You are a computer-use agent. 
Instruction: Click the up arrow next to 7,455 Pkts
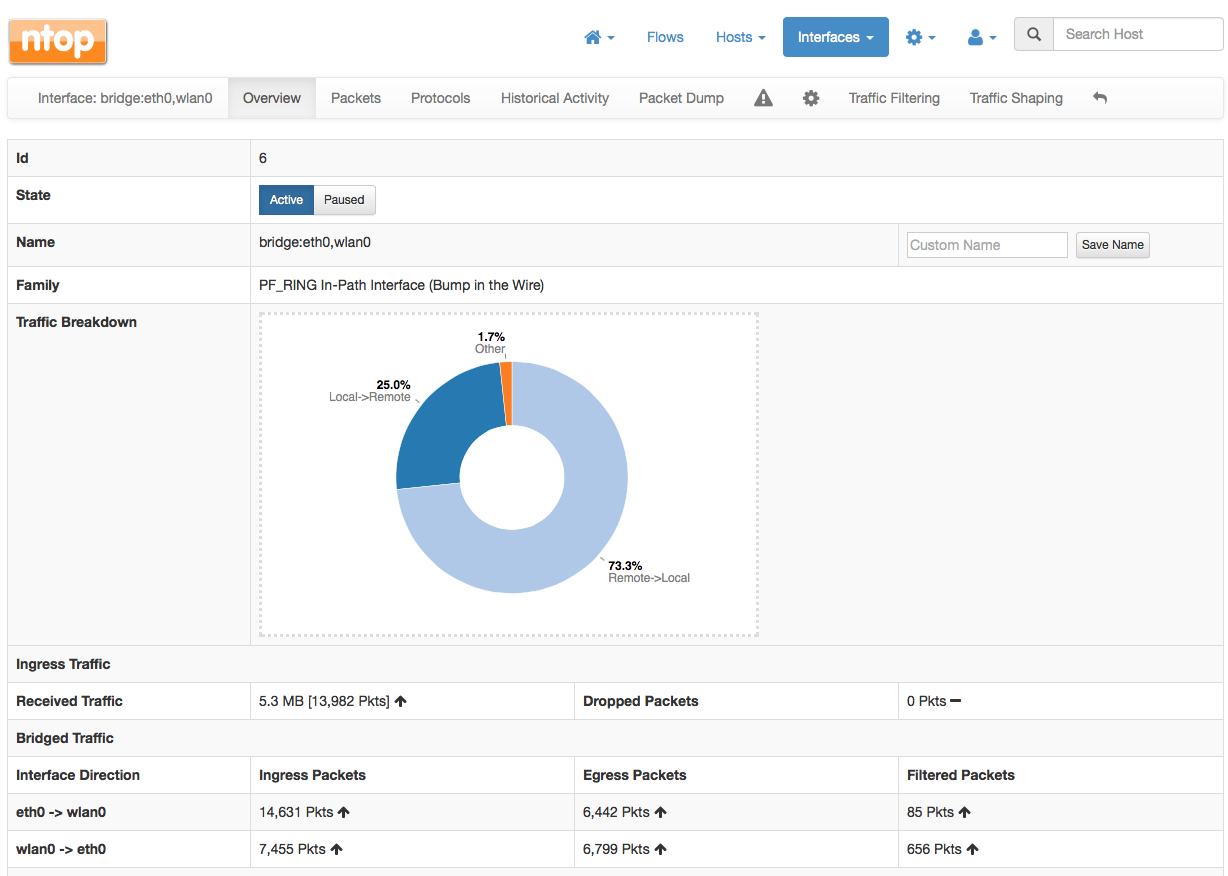(336, 850)
